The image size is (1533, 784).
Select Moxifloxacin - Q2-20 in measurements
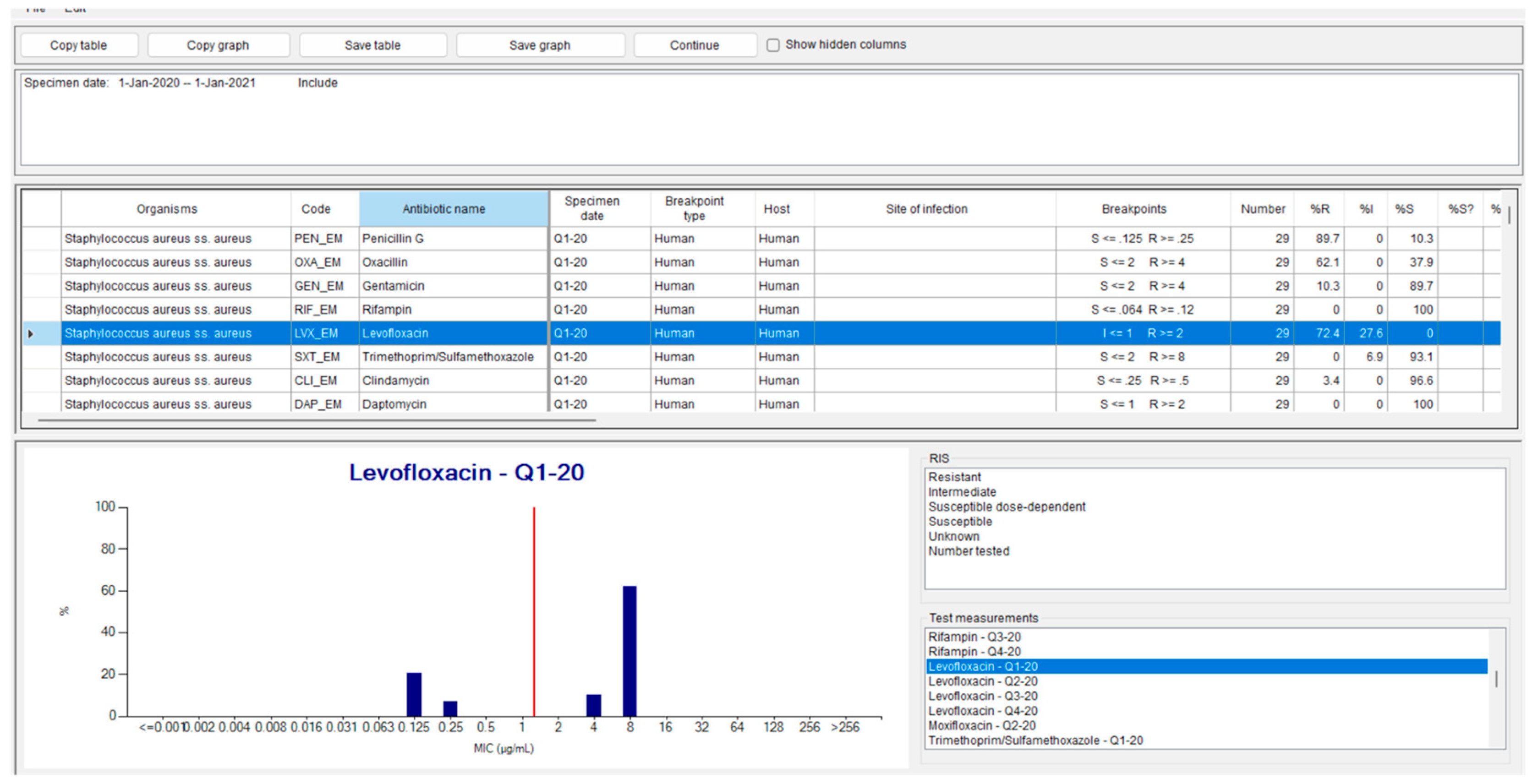coord(981,726)
